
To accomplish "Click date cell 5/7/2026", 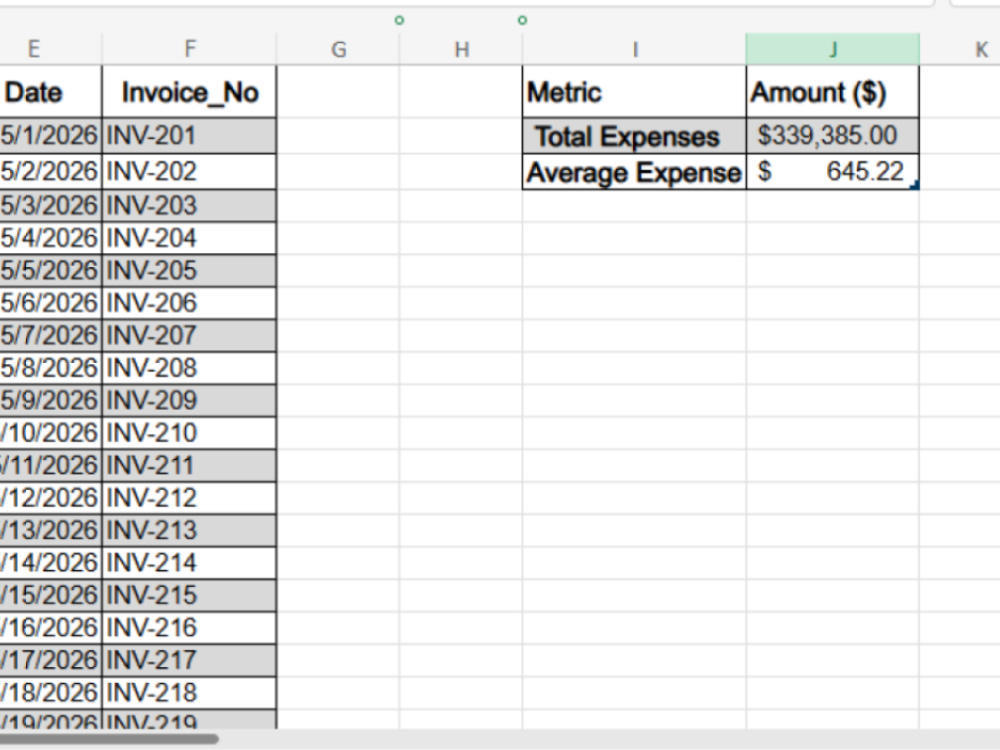I will 50,336.
